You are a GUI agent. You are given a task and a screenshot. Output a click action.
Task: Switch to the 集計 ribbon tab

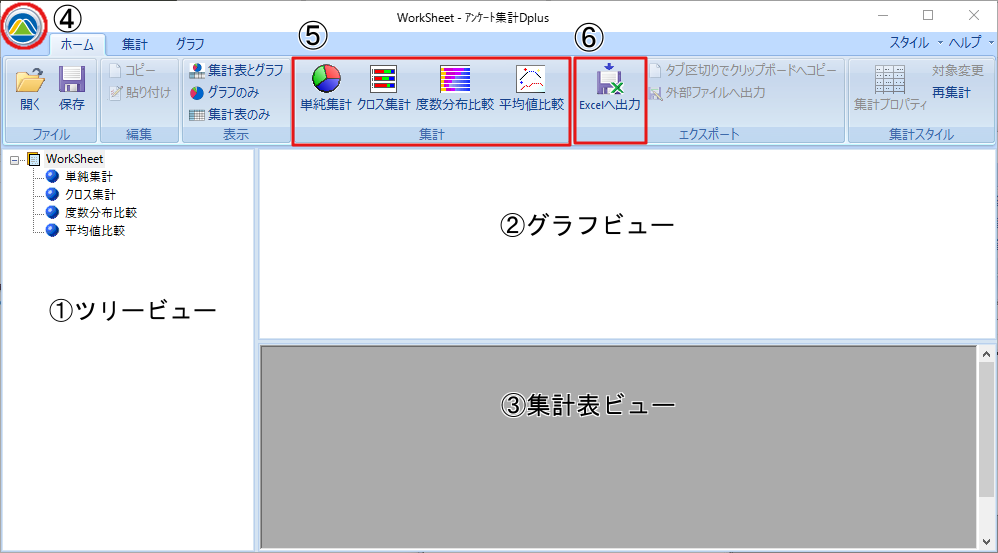[134, 44]
